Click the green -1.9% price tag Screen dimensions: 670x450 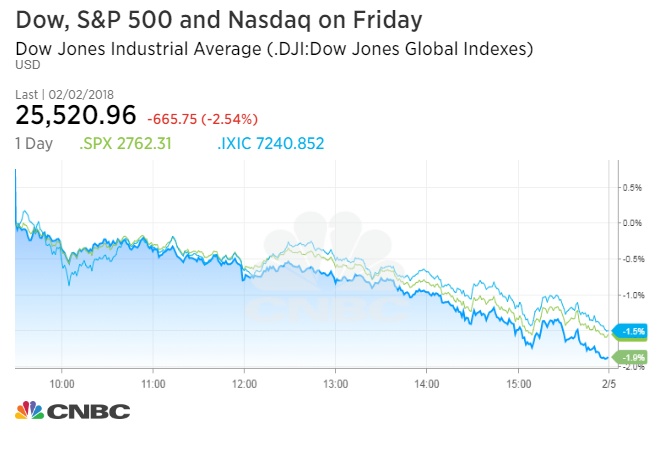click(x=634, y=357)
